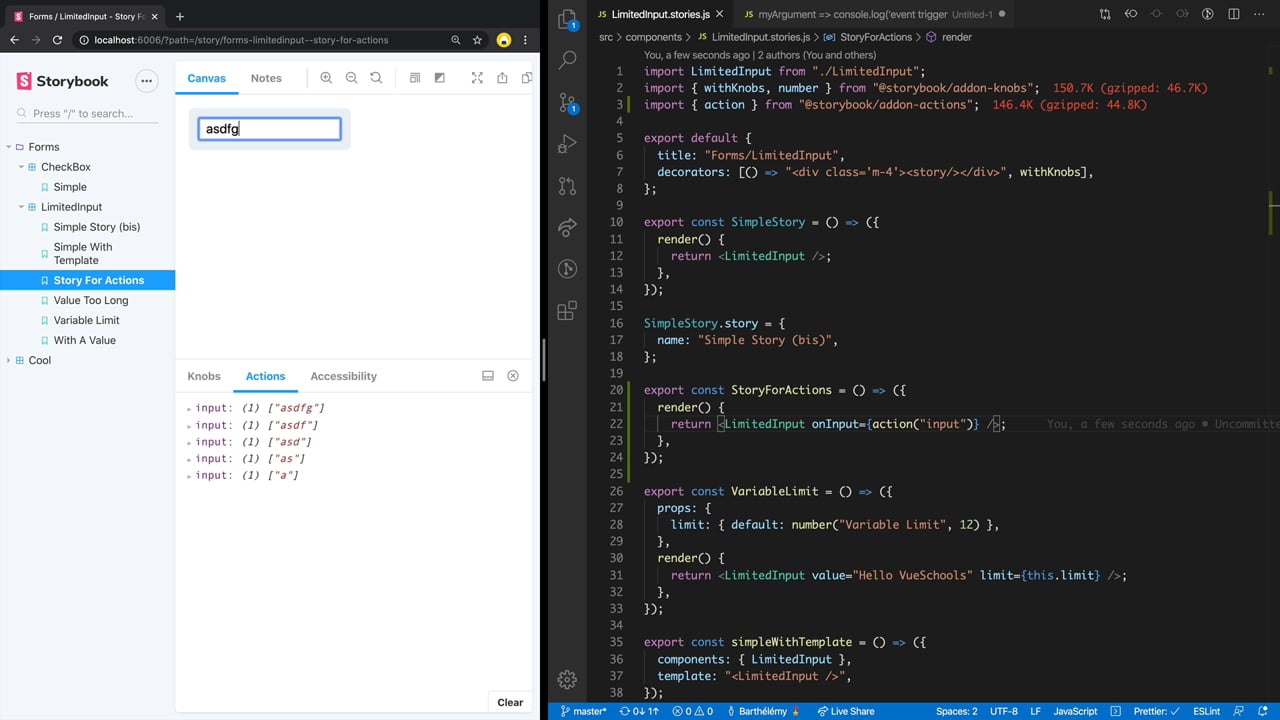Open the Accessibility addon tab
Image resolution: width=1280 pixels, height=720 pixels.
[x=343, y=376]
